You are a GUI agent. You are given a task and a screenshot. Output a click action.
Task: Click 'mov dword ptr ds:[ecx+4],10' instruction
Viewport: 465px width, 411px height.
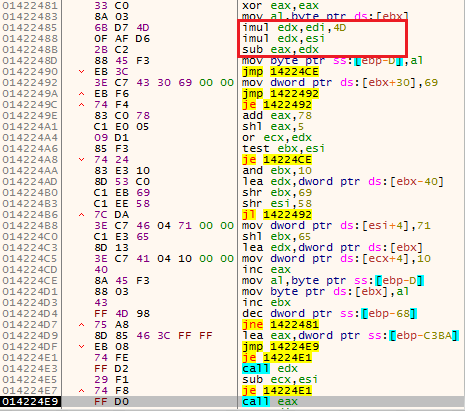(x=336, y=259)
